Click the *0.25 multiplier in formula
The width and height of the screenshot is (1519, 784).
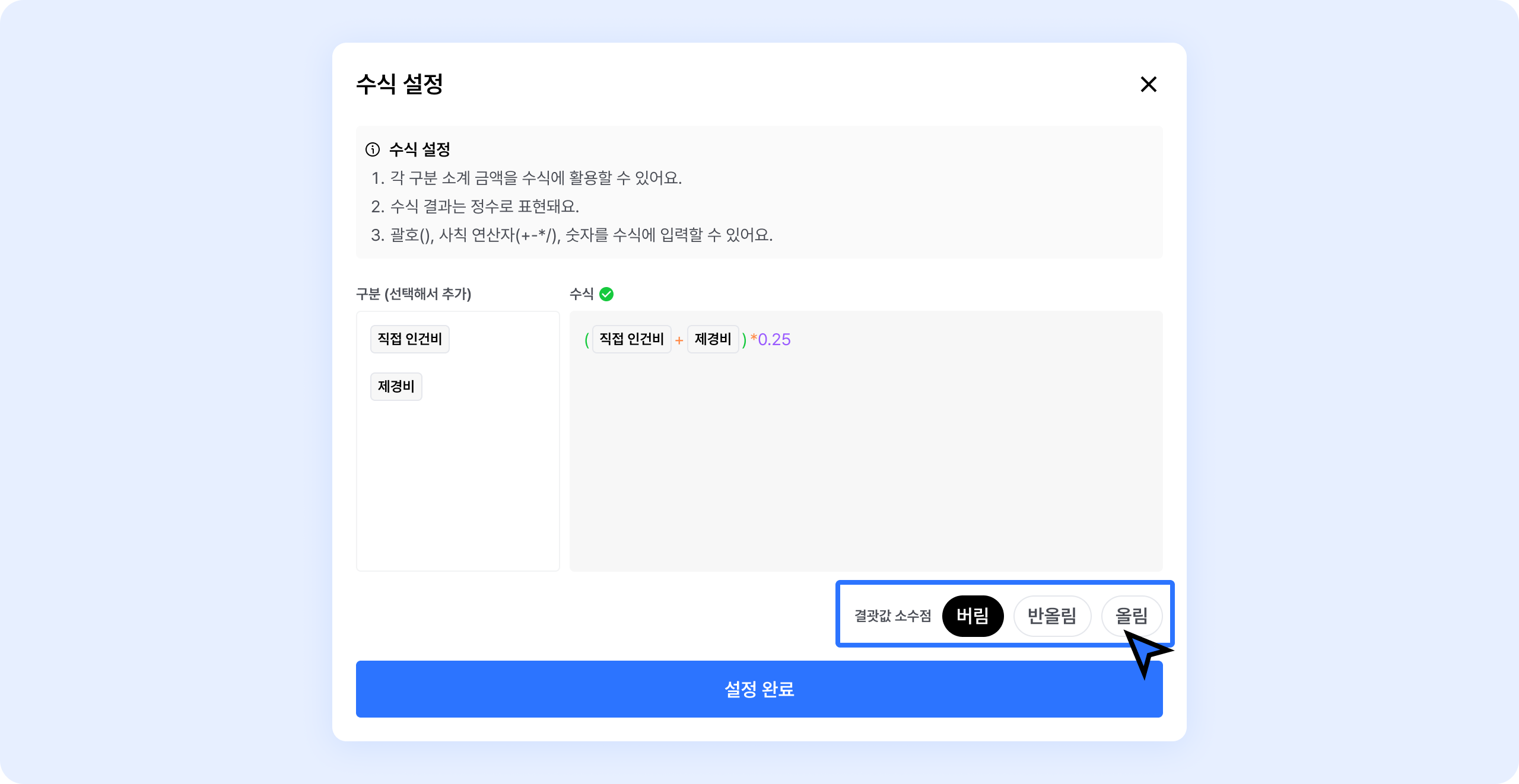[x=771, y=340]
